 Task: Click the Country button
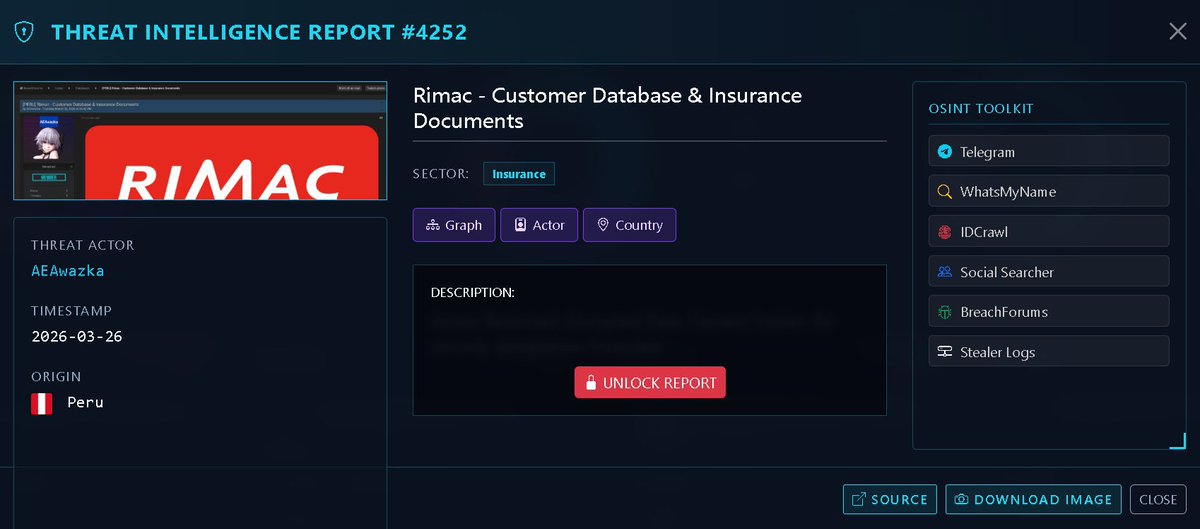pos(629,225)
